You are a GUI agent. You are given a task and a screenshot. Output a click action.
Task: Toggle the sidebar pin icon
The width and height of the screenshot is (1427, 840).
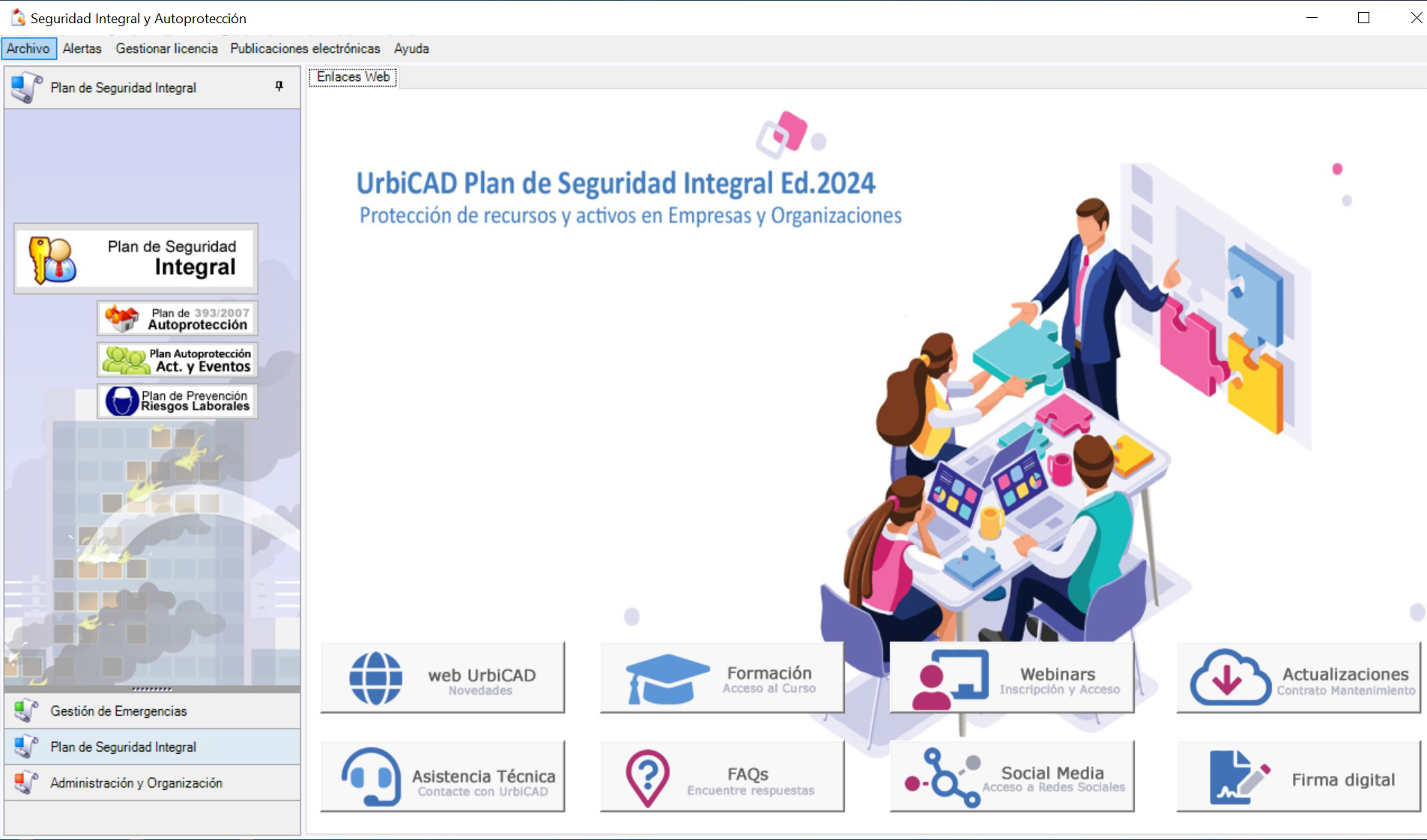(279, 87)
